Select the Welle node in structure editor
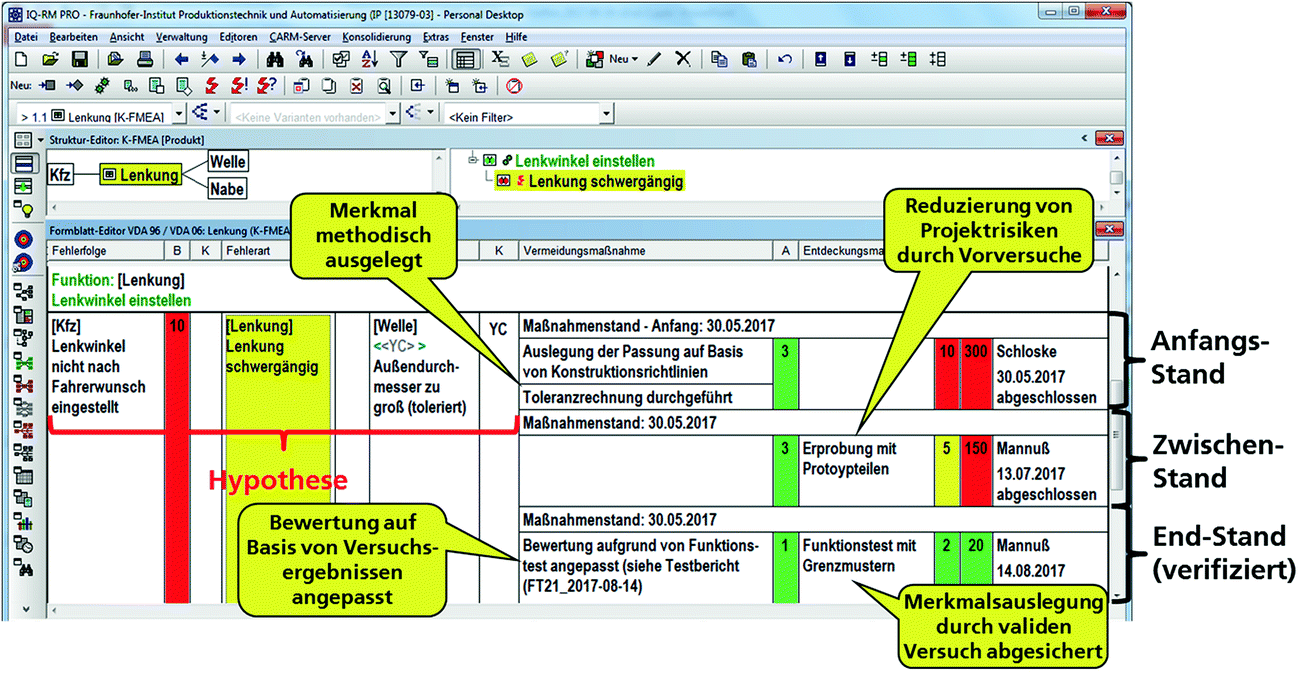This screenshot has height=673, width=1299. [228, 162]
